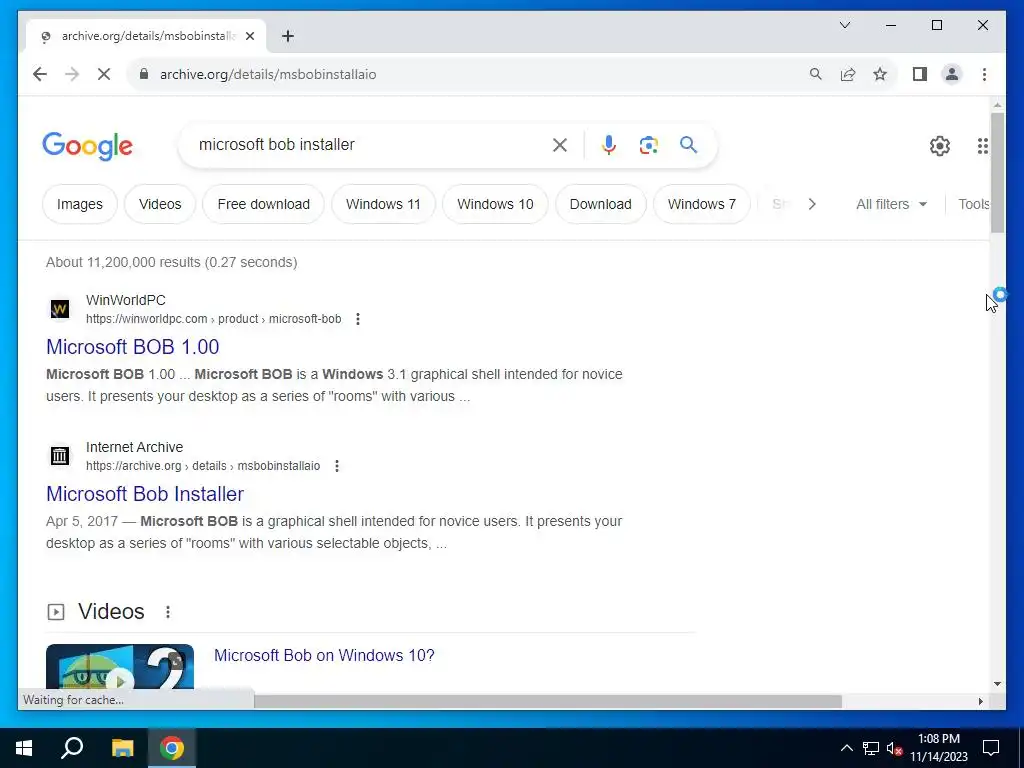
Task: Click the WinWorldPC site favicon
Action: 60,309
